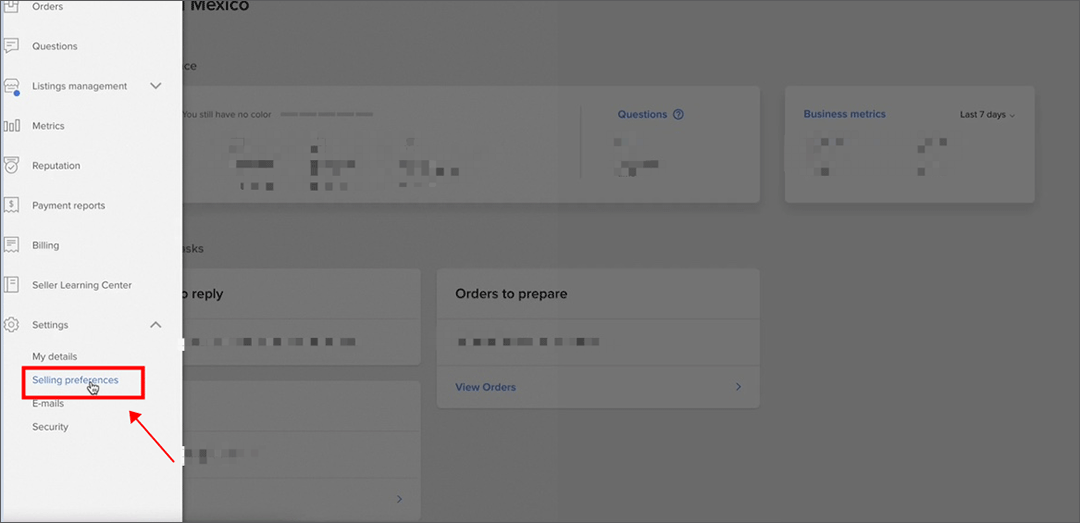The width and height of the screenshot is (1080, 523).
Task: Open Selling preferences in the Settings submenu
Action: click(75, 380)
